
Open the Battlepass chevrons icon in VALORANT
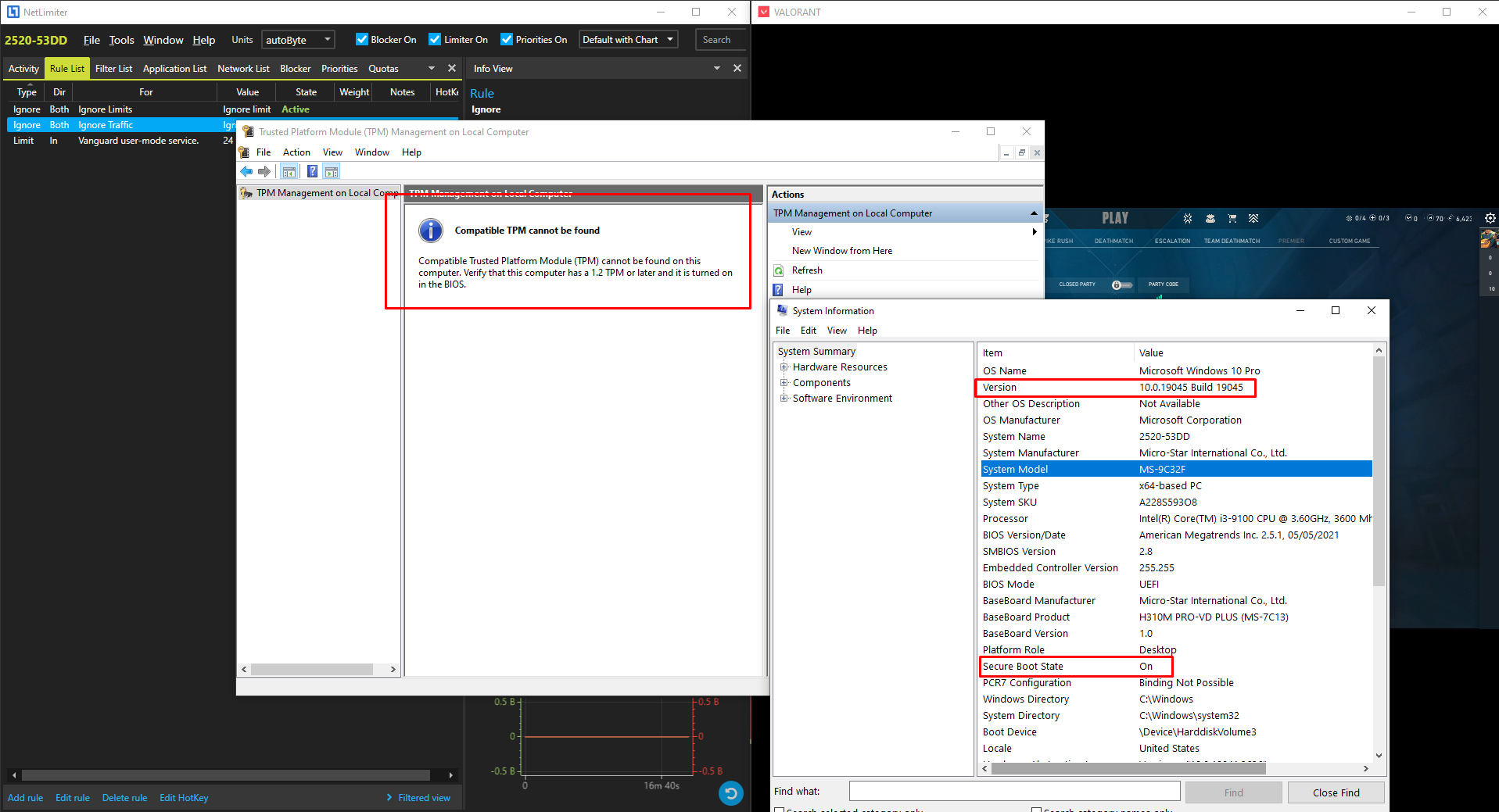click(1253, 219)
